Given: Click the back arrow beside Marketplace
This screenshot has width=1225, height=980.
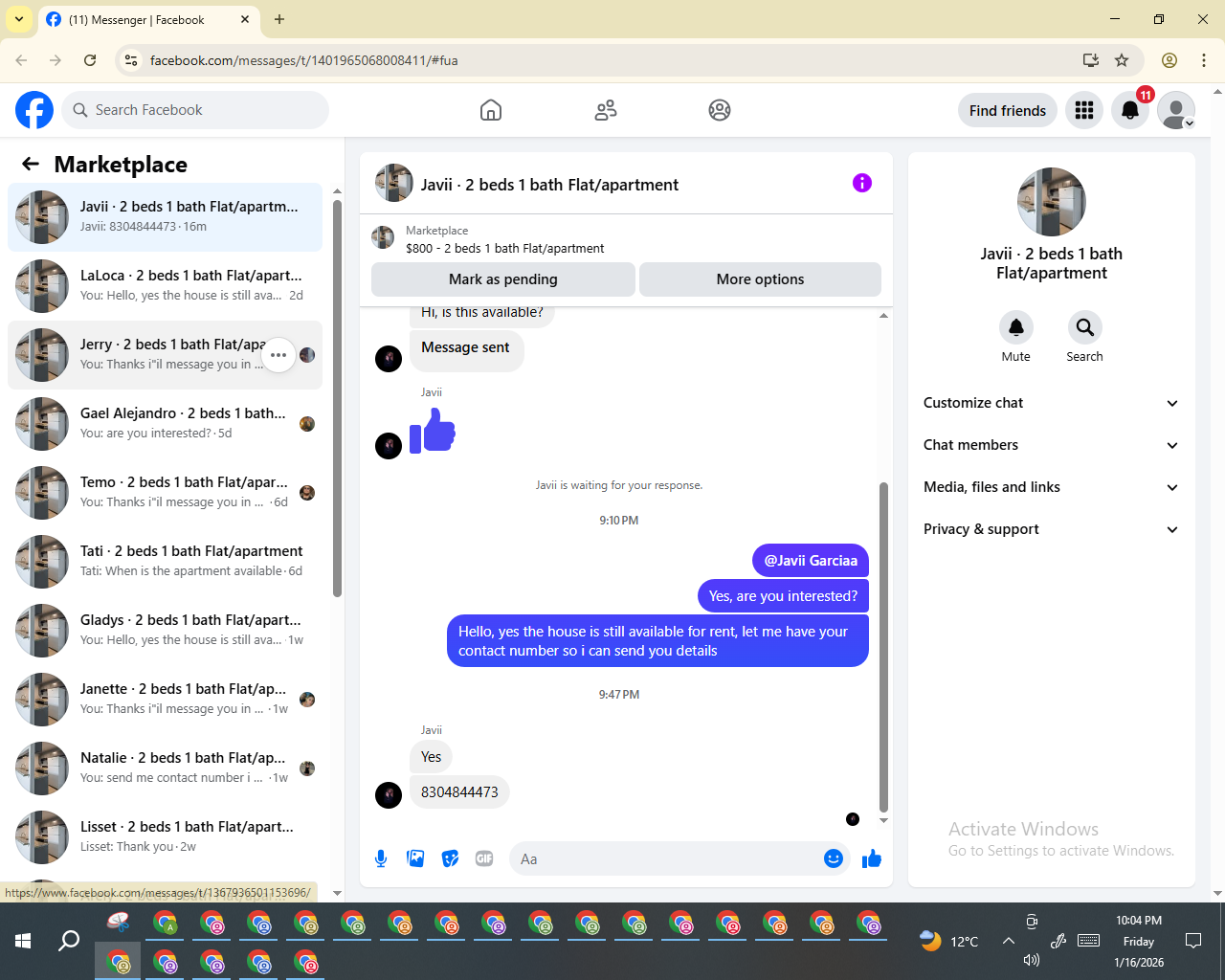Looking at the screenshot, I should (31, 164).
